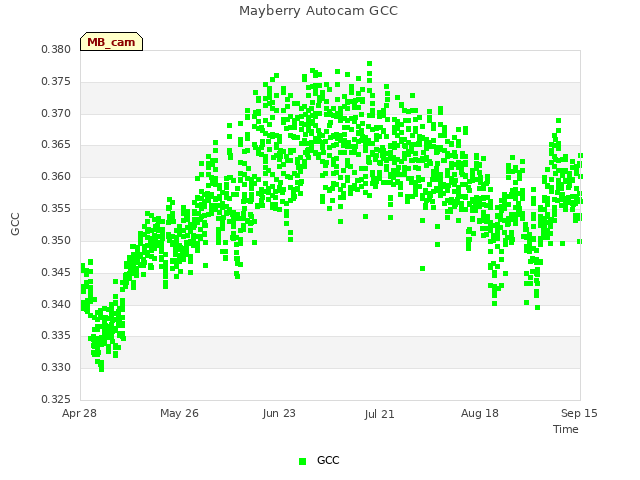Screen dimensions: 640x480
Task: Click the May 26 x-axis date label
Action: coord(179,413)
